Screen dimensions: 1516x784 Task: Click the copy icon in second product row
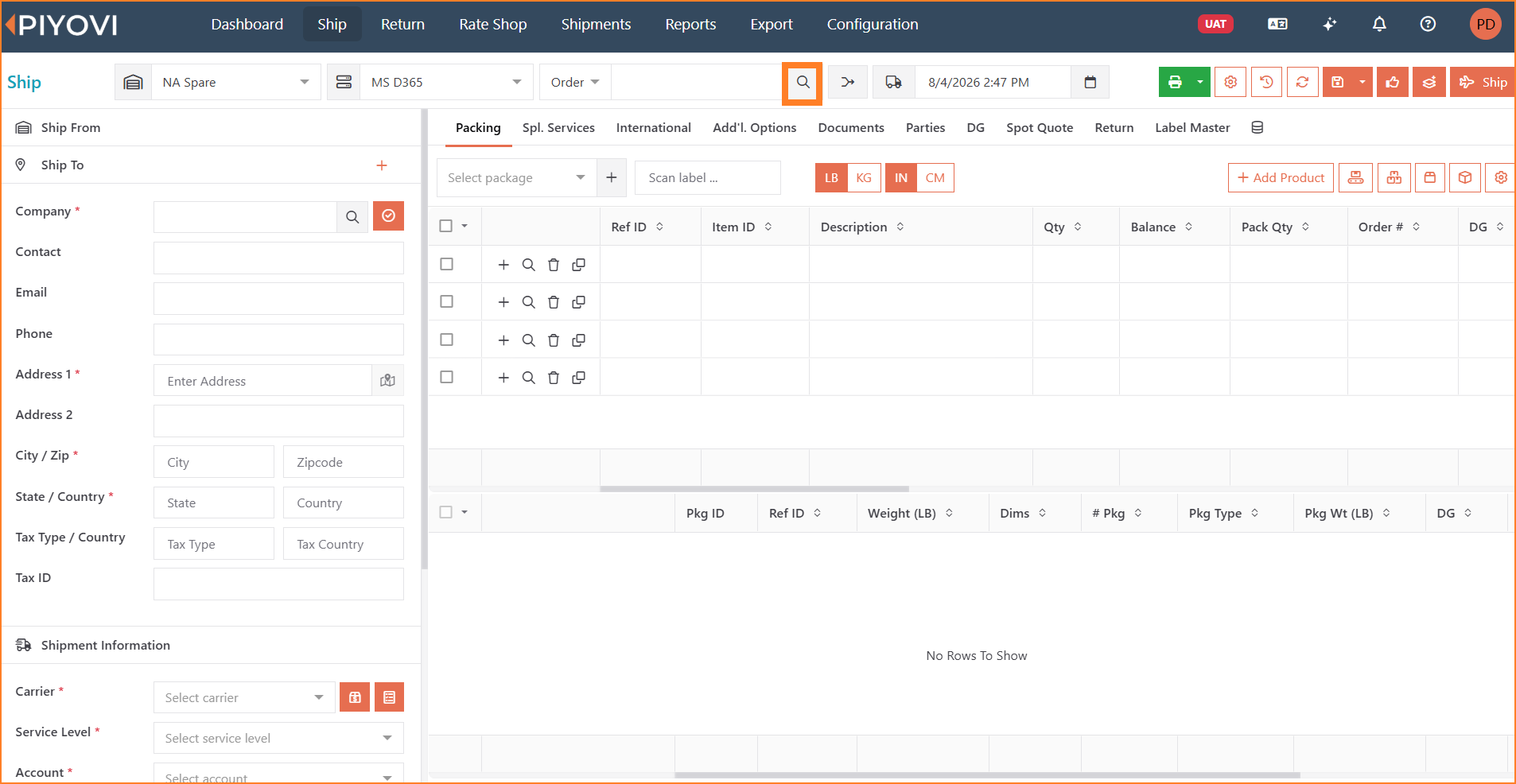(x=579, y=302)
